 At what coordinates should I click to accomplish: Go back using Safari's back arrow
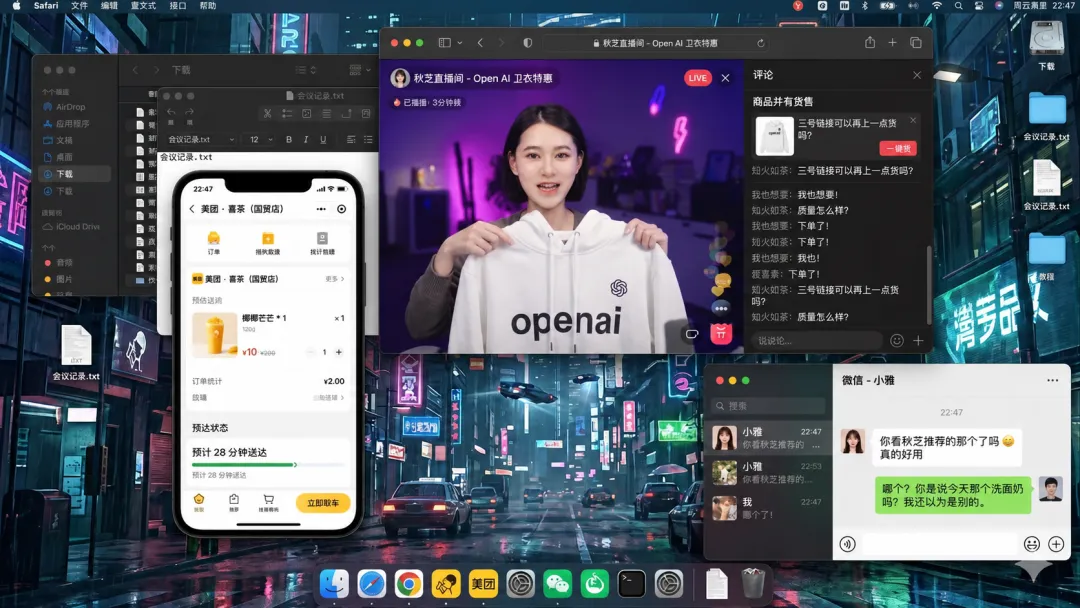click(480, 43)
